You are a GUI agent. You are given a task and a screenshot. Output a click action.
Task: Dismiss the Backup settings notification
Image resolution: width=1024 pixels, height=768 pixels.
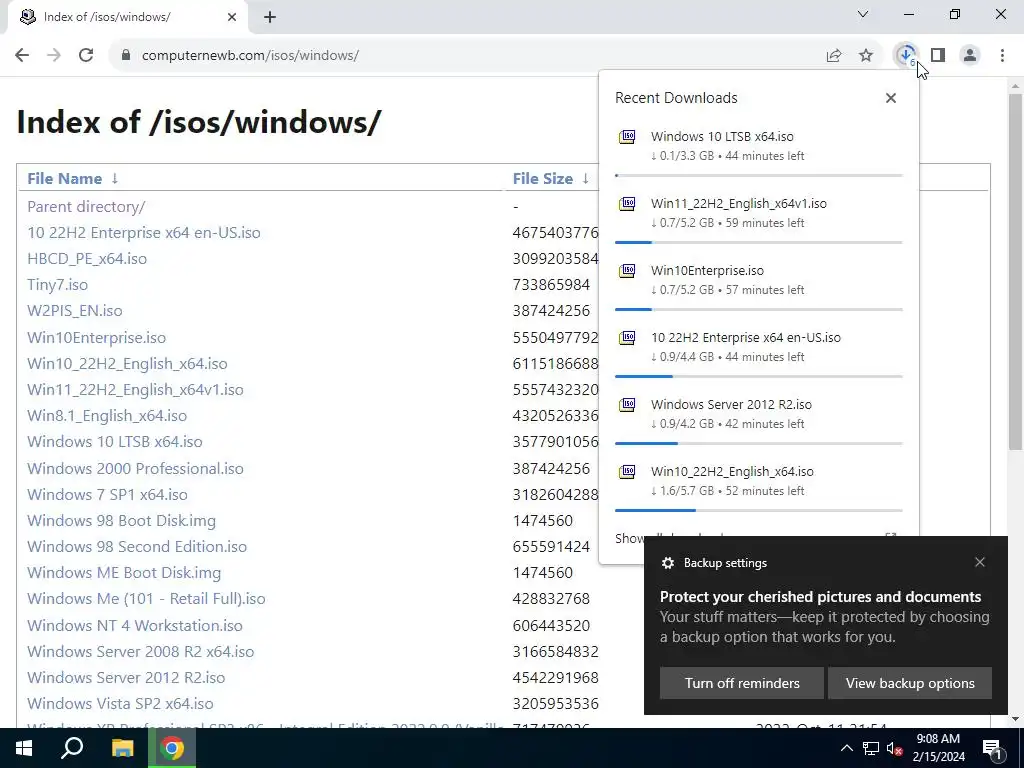(980, 562)
